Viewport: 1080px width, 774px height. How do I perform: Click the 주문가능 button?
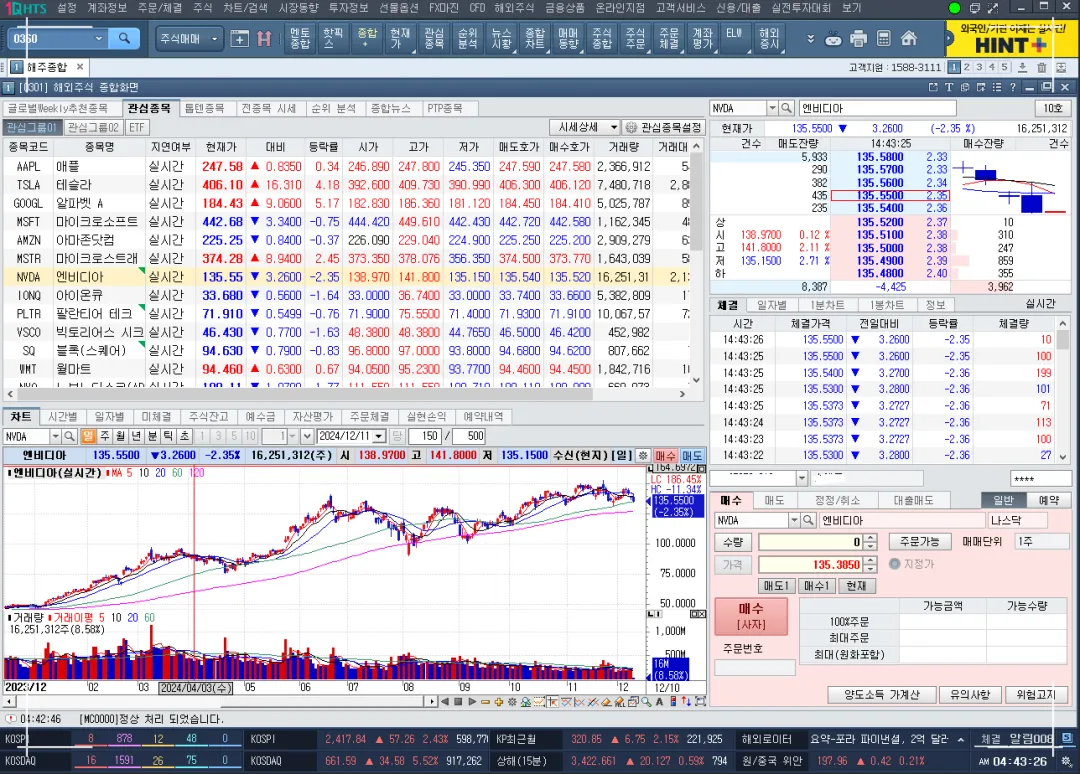(920, 541)
